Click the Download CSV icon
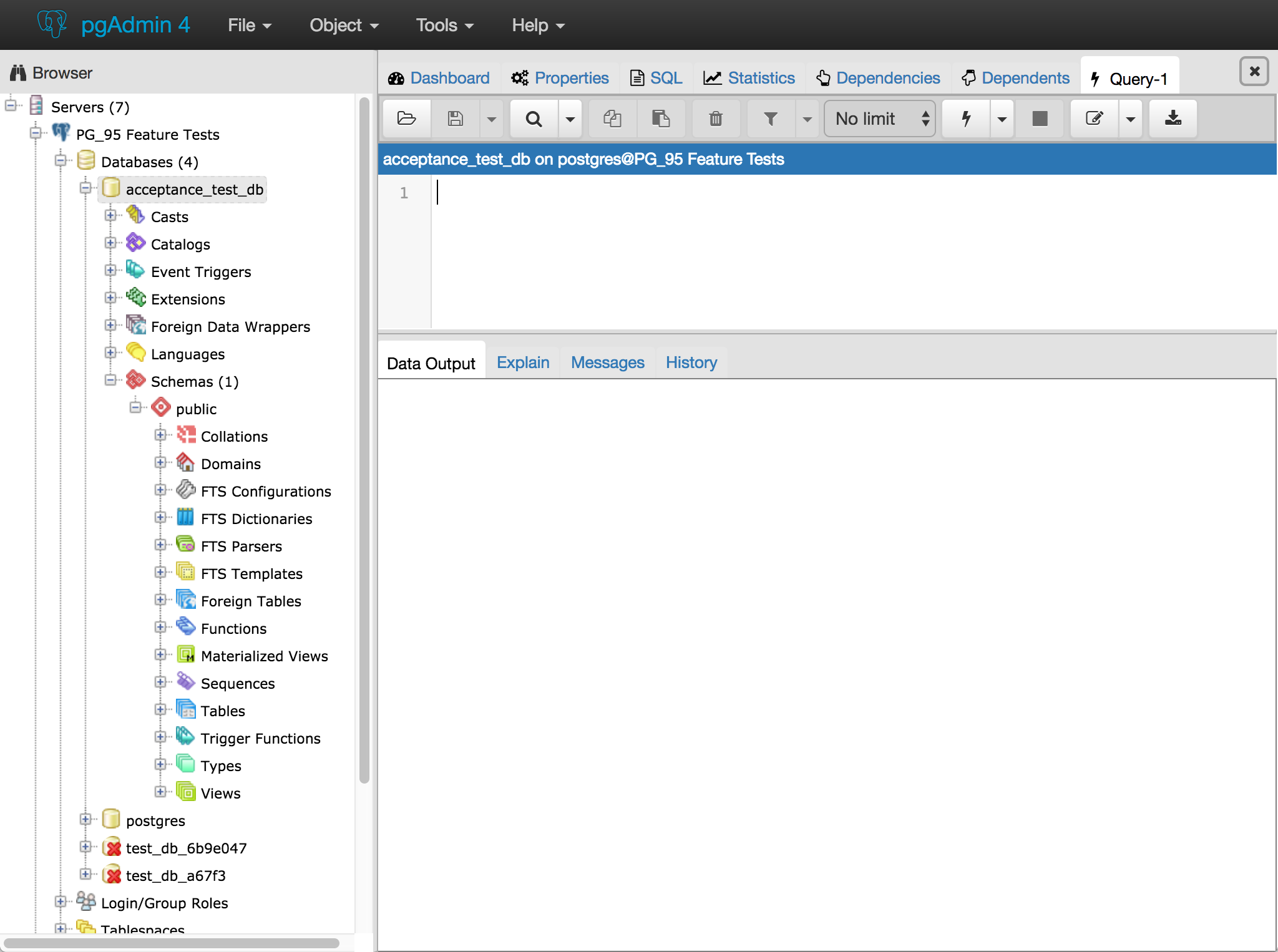 (x=1173, y=119)
